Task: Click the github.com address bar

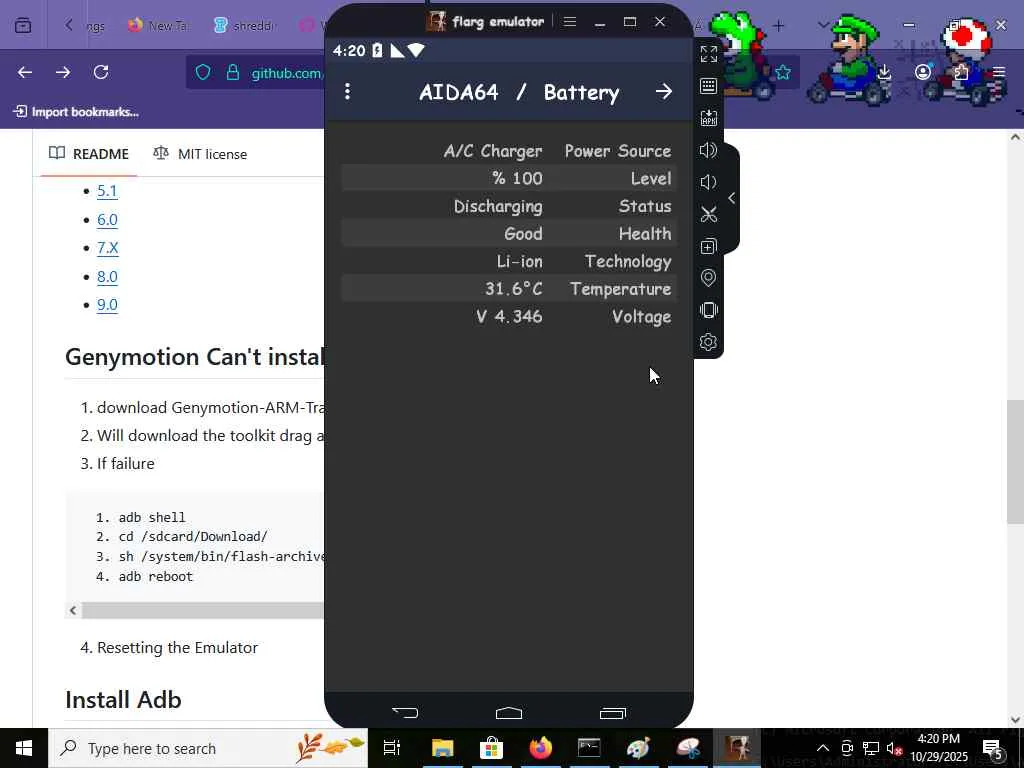Action: 287,73
